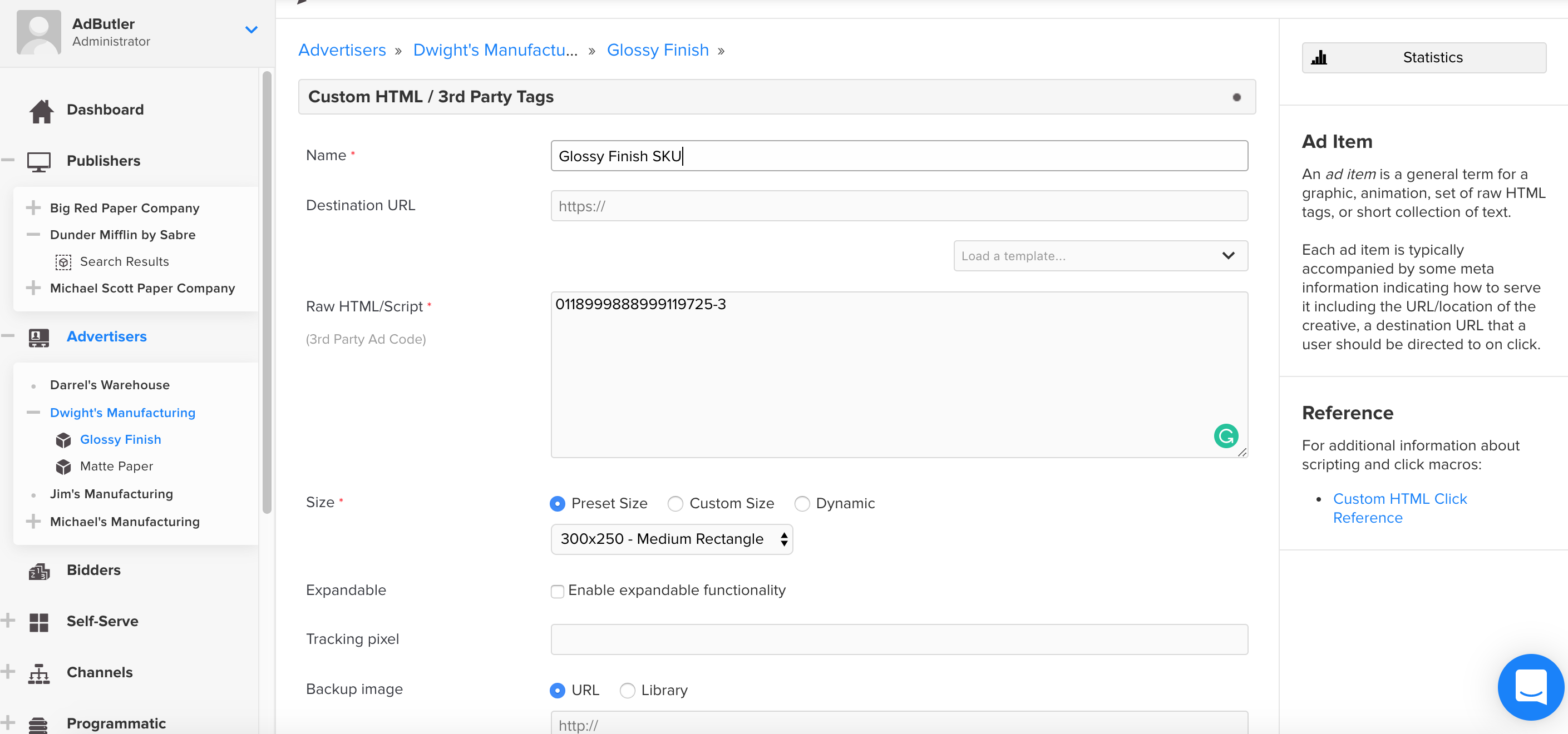The height and width of the screenshot is (734, 1568).
Task: Select the Custom Size radio button
Action: click(x=675, y=504)
